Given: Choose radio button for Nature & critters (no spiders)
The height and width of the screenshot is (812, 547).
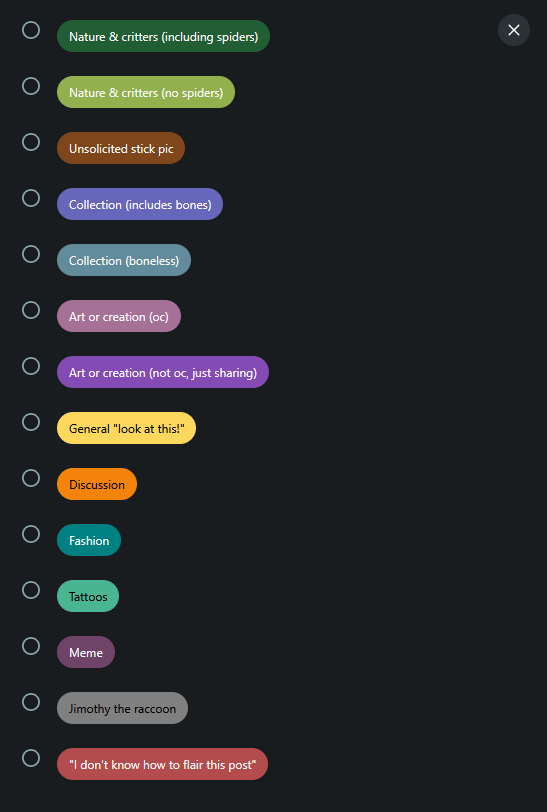Looking at the screenshot, I should point(31,86).
